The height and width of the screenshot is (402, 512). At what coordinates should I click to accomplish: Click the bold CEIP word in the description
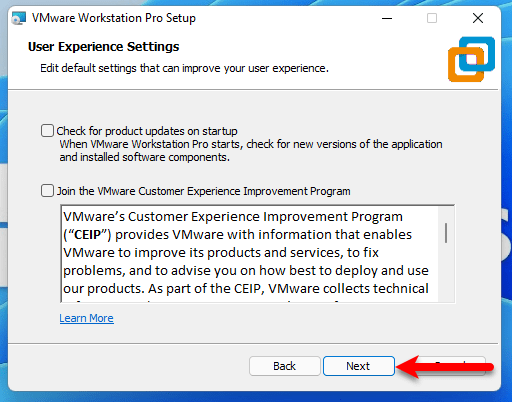pyautogui.click(x=88, y=235)
